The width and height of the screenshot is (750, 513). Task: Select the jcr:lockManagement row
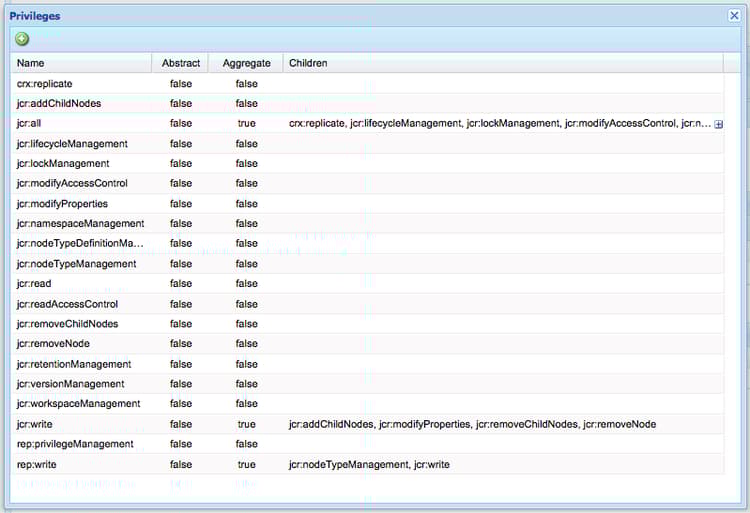[x=367, y=164]
